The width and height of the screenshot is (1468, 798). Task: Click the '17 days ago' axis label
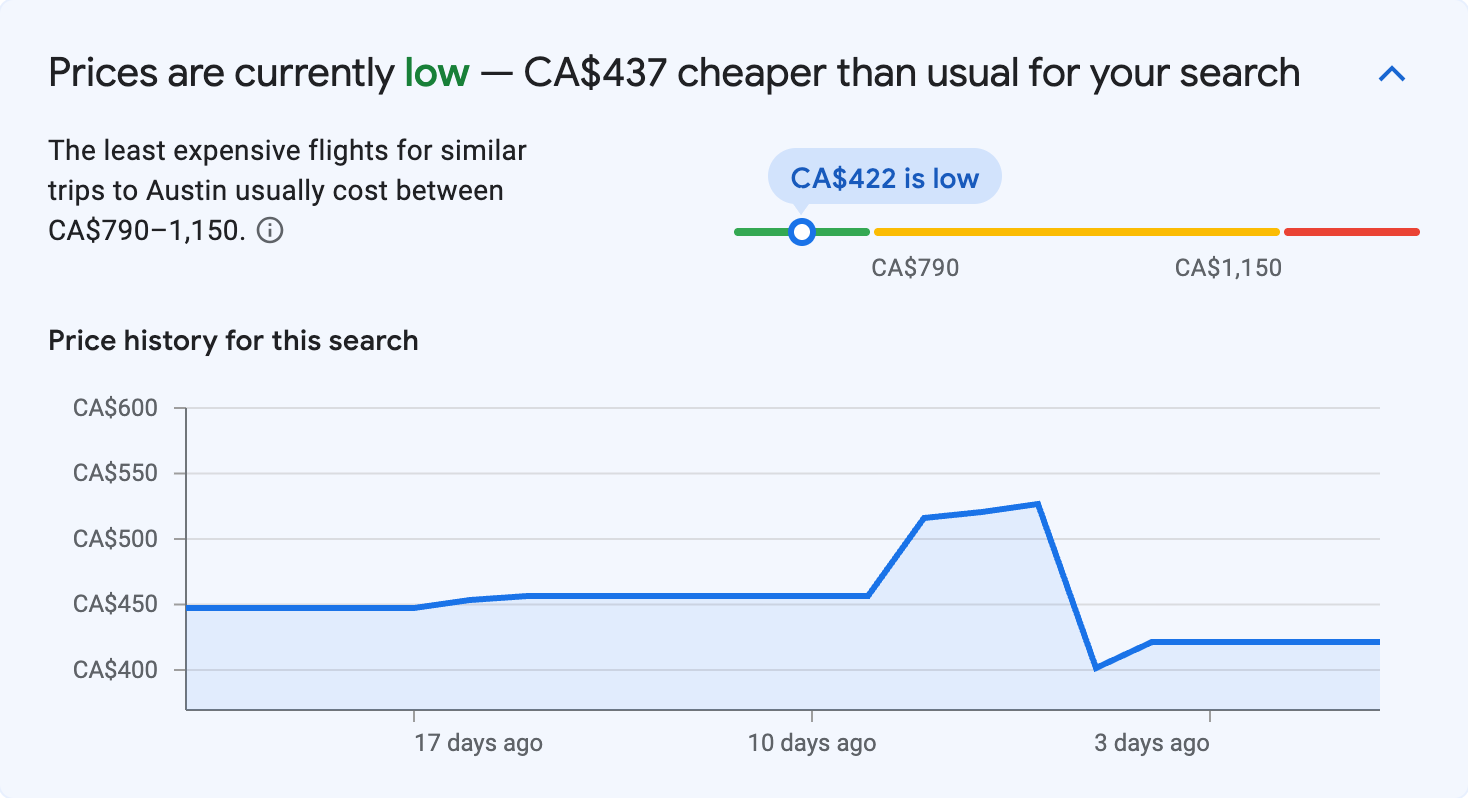(x=477, y=743)
